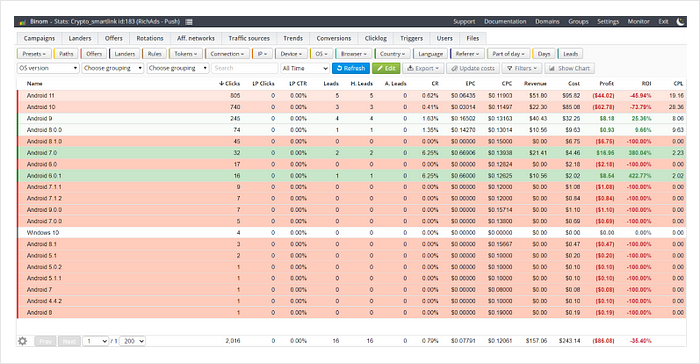Open table settings with the gear icon

[x=22, y=341]
